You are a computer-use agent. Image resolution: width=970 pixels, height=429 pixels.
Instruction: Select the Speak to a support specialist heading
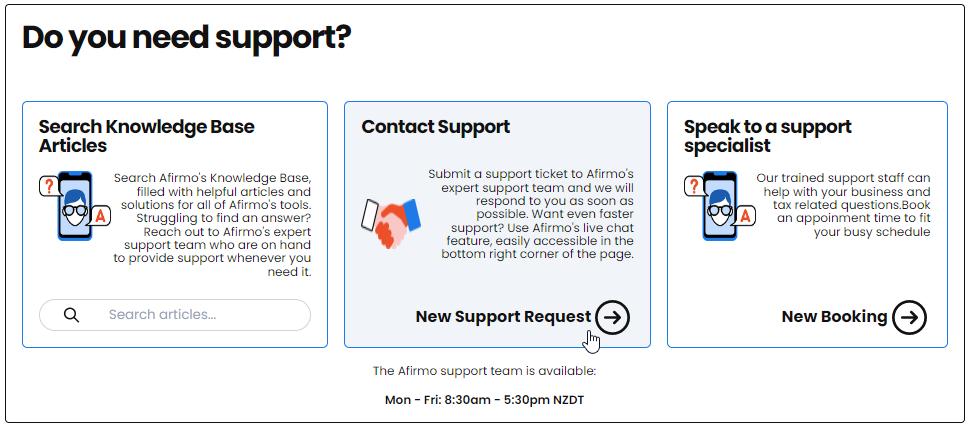coord(768,136)
